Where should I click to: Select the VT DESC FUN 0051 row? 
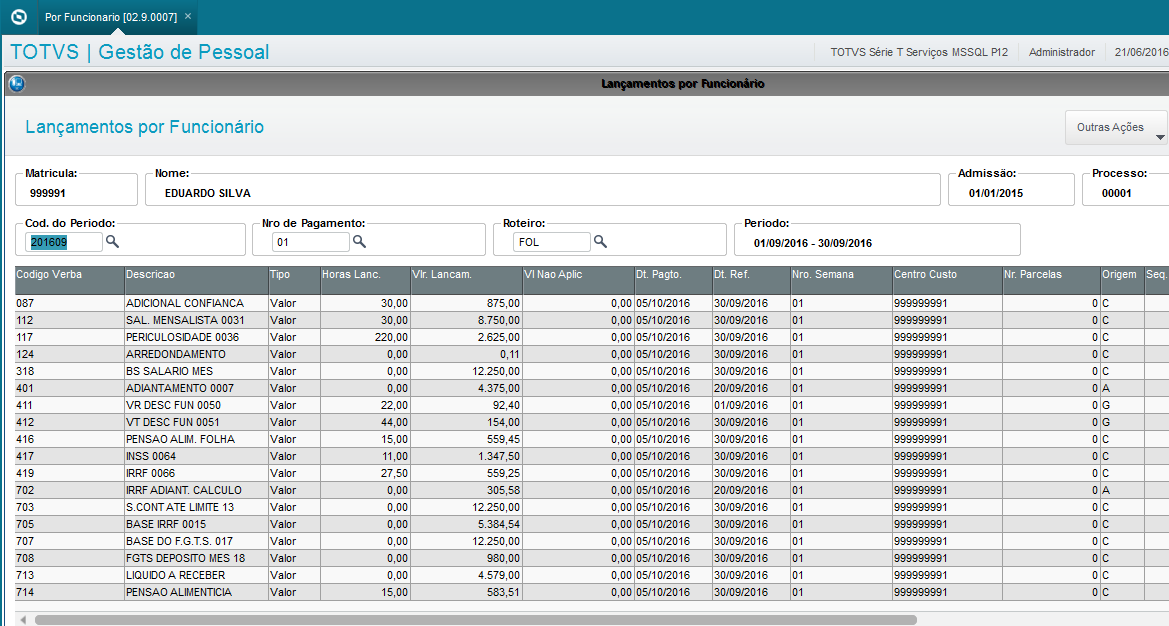coord(592,423)
